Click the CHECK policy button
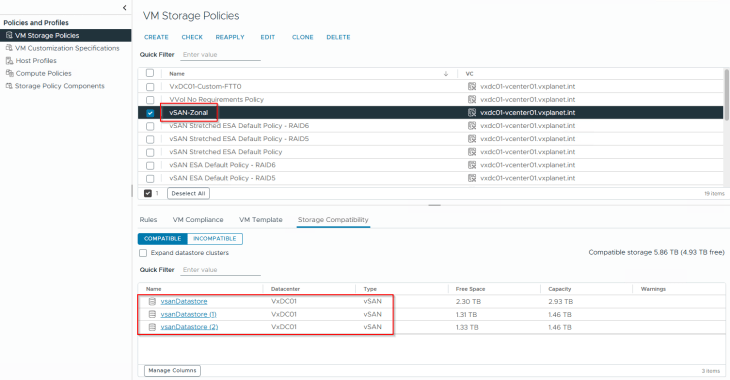 coord(192,37)
